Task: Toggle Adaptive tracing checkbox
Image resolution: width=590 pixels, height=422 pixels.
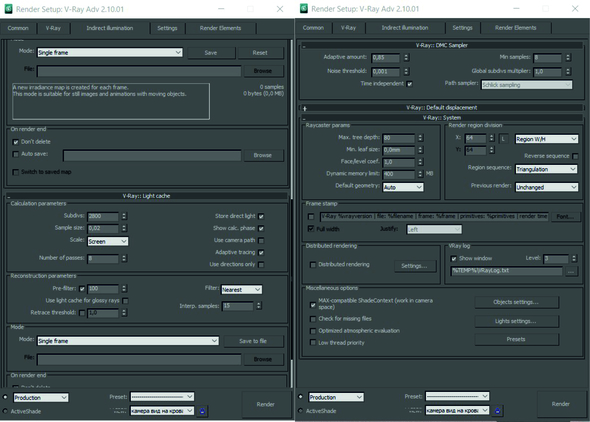Action: (261, 252)
